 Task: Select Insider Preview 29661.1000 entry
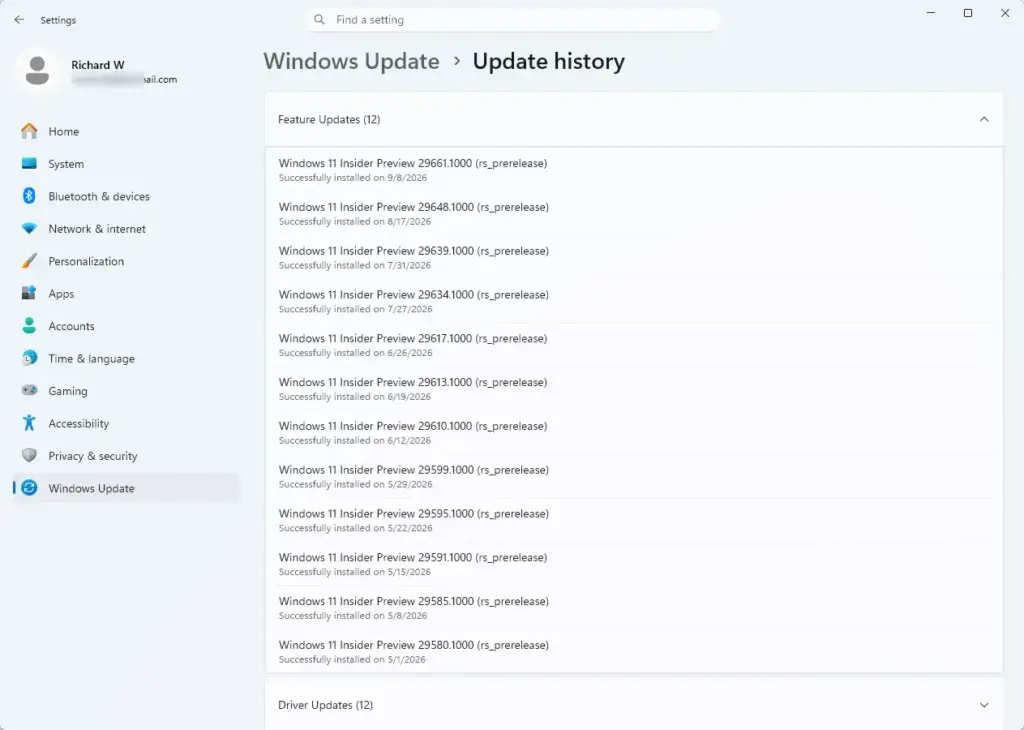point(633,169)
